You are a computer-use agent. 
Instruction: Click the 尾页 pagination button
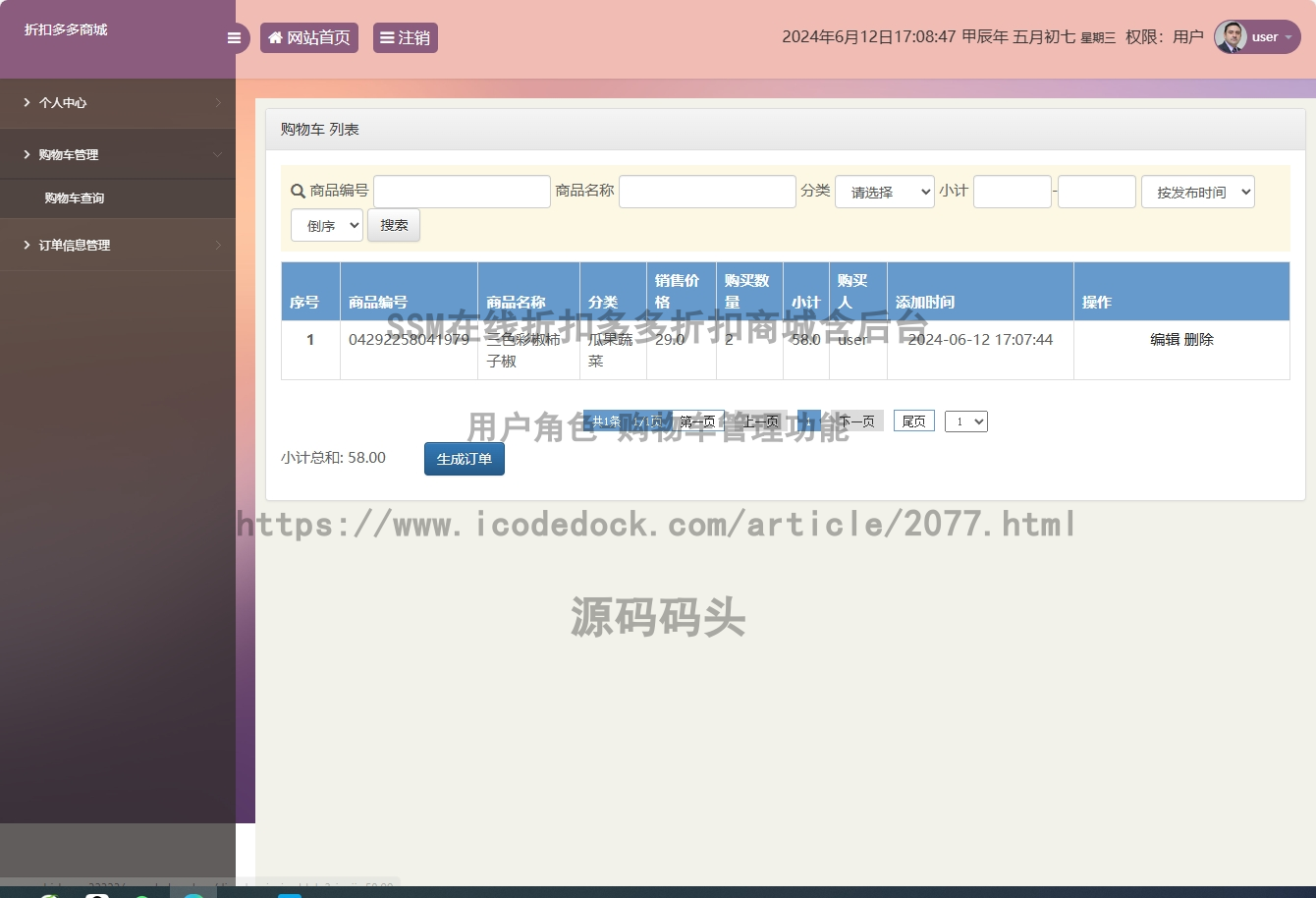point(913,421)
